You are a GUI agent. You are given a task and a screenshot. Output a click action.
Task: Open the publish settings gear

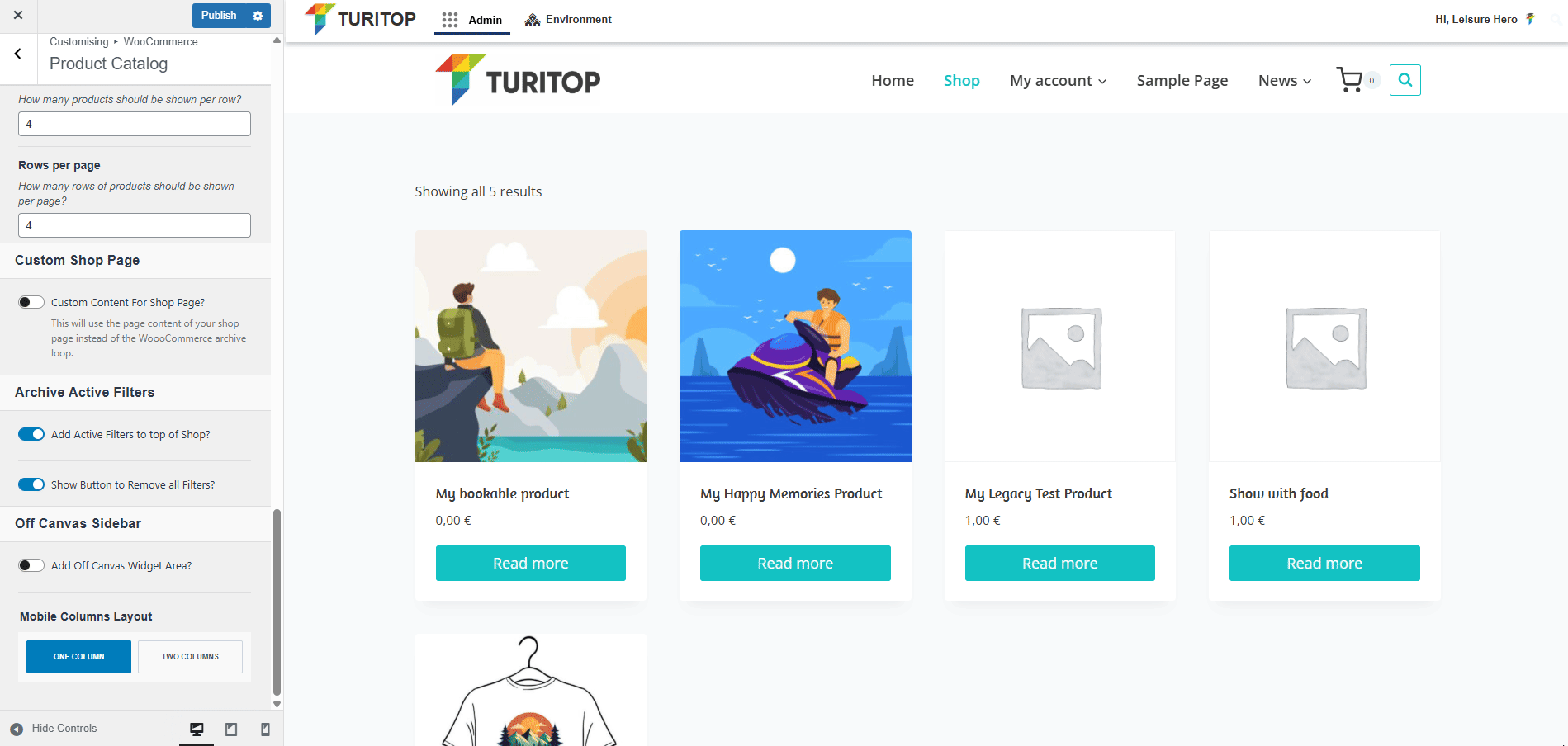[x=258, y=16]
